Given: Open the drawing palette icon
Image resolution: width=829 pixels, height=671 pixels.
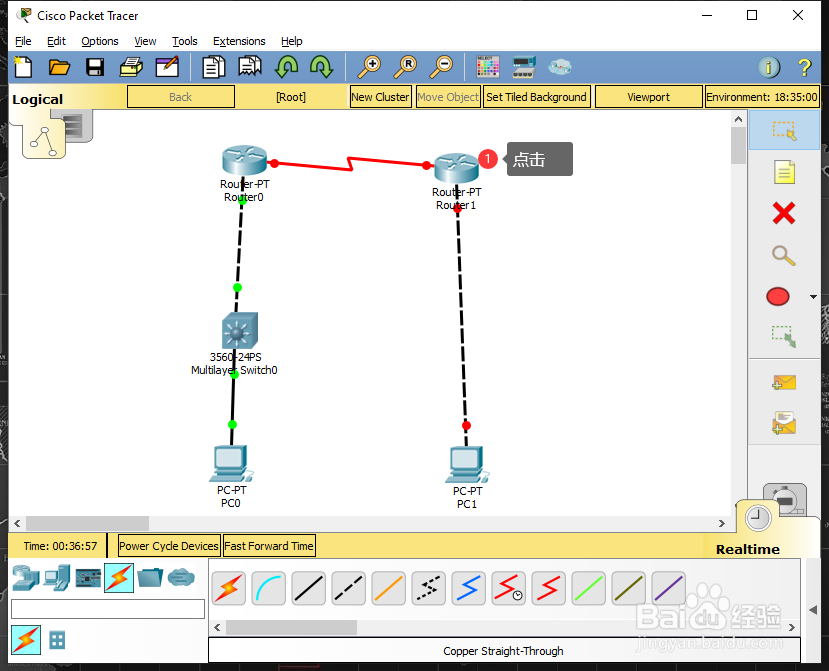Looking at the screenshot, I should [x=487, y=67].
